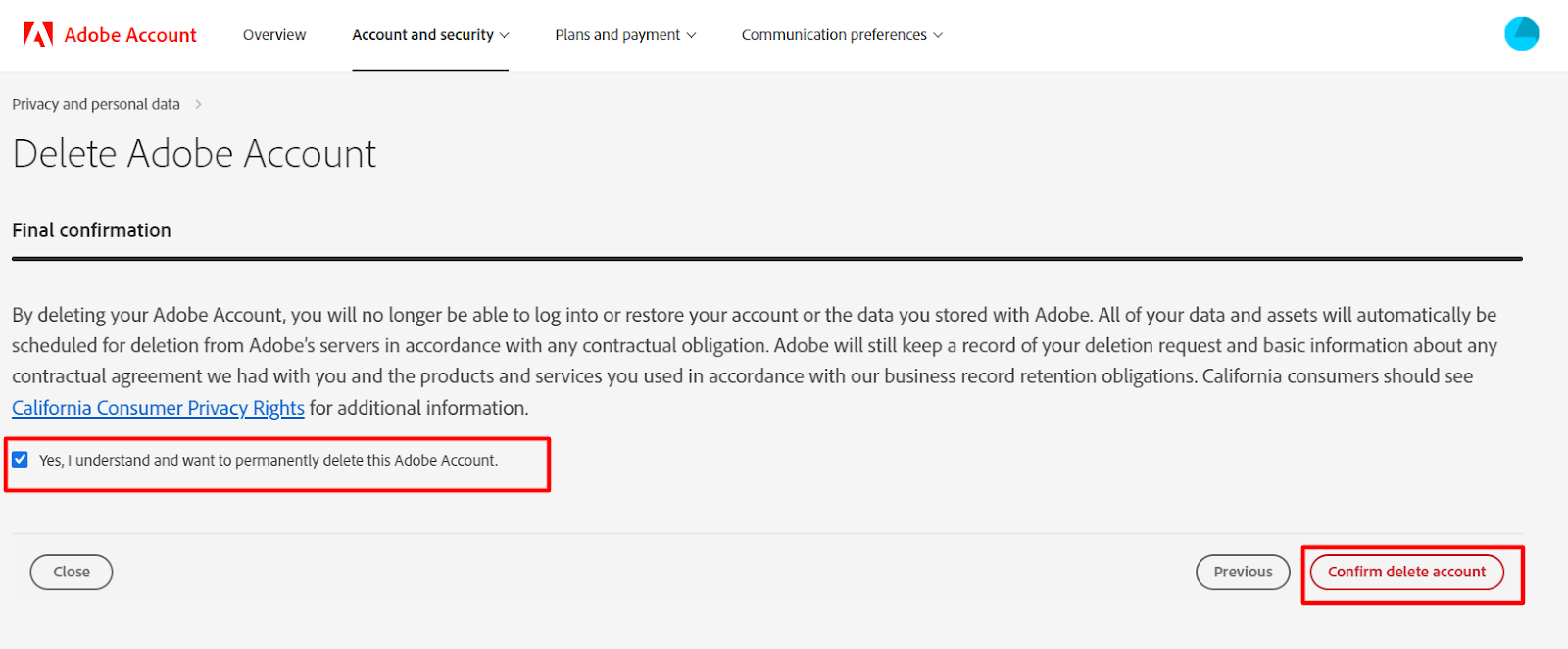Go back to Privacy and personal data
This screenshot has height=649, width=1568.
(96, 104)
